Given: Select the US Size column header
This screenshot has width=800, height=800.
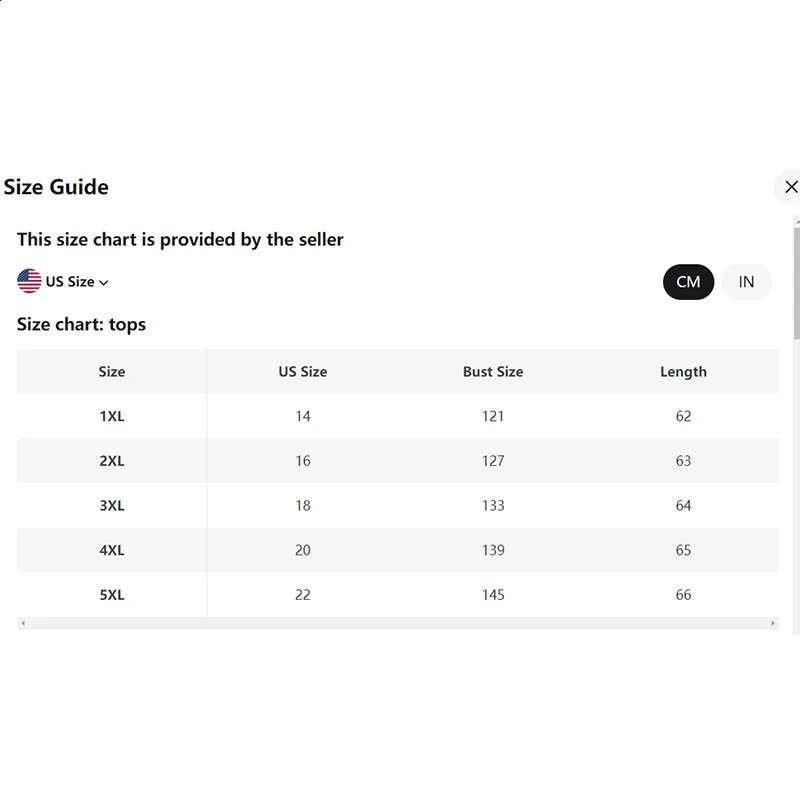Looking at the screenshot, I should pos(303,371).
